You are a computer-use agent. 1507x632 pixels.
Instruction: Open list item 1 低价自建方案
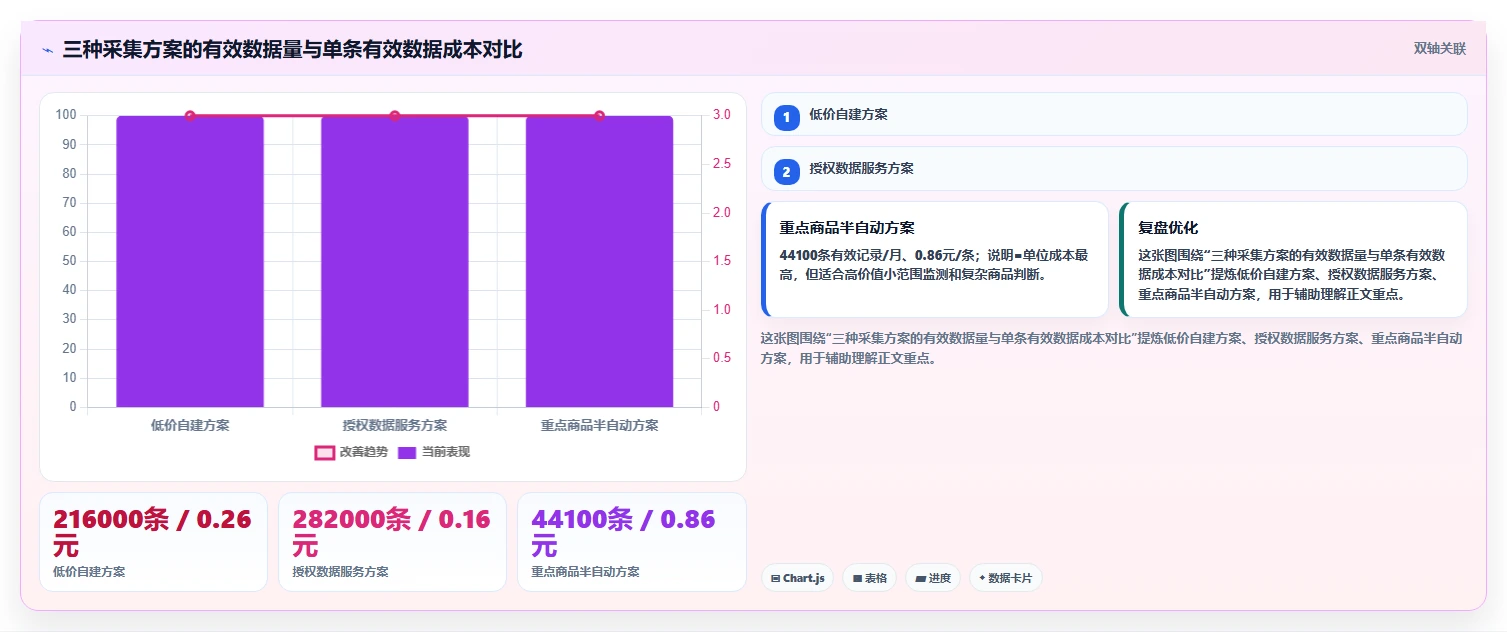1114,115
